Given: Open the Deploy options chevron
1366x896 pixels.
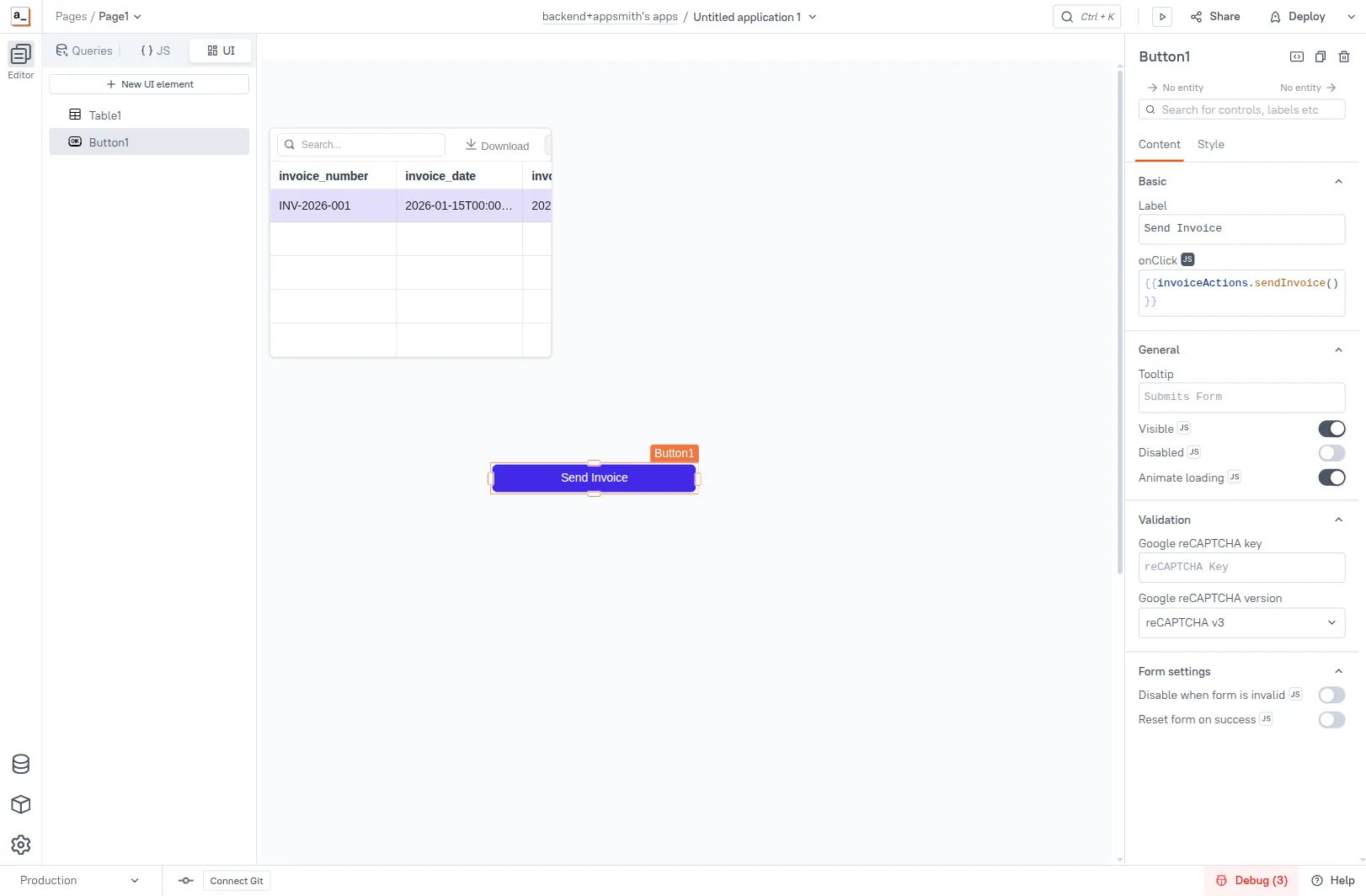Looking at the screenshot, I should [1353, 17].
